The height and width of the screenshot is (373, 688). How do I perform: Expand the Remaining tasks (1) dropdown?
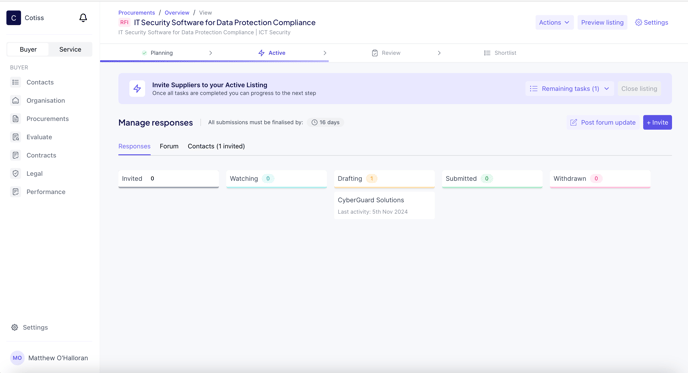(x=569, y=89)
